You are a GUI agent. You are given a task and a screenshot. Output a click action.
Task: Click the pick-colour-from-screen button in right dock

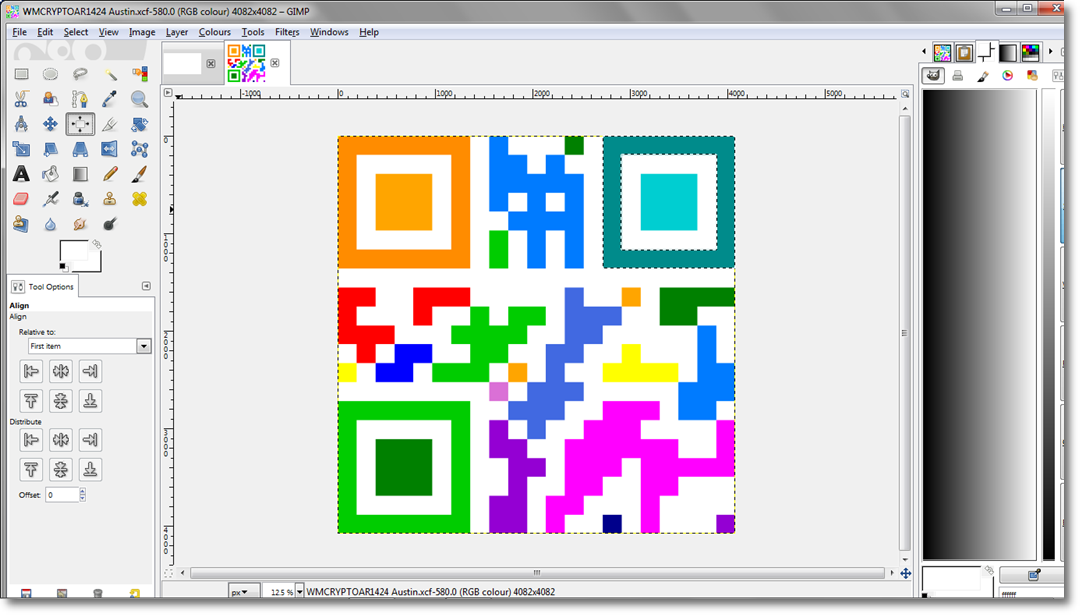coord(1034,574)
